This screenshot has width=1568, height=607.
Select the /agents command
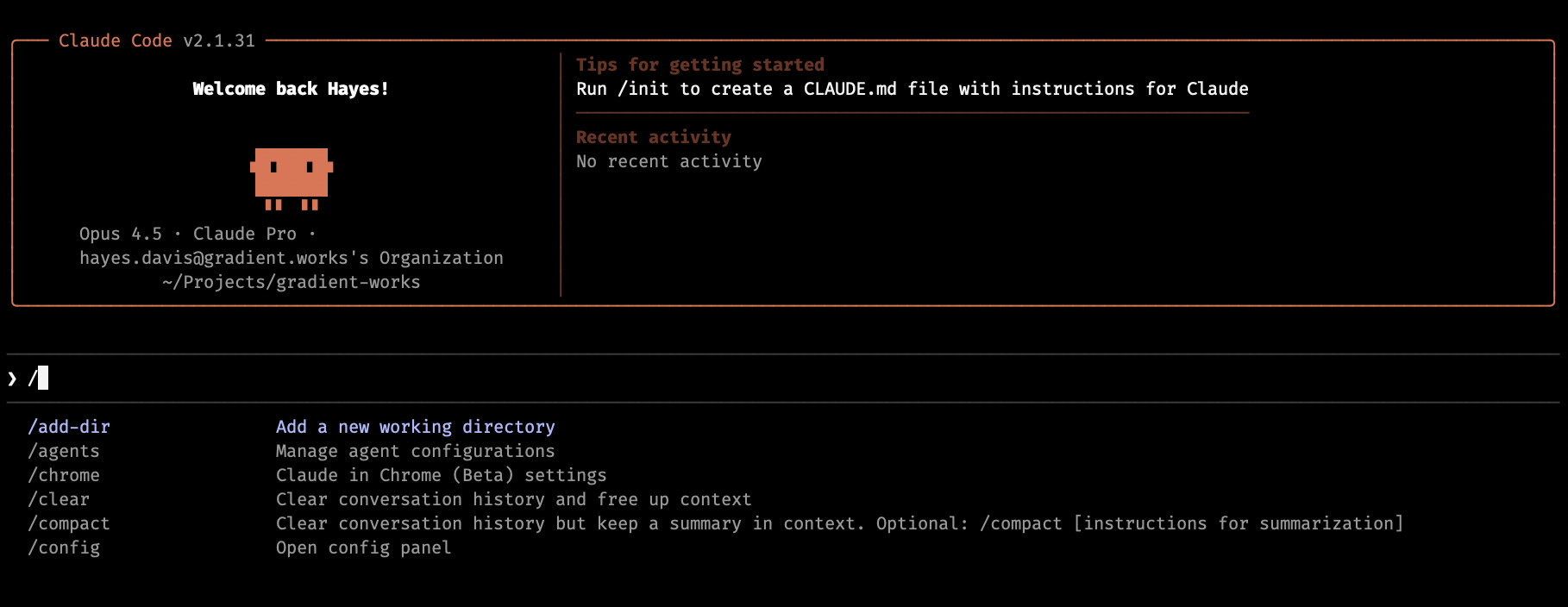[x=64, y=451]
